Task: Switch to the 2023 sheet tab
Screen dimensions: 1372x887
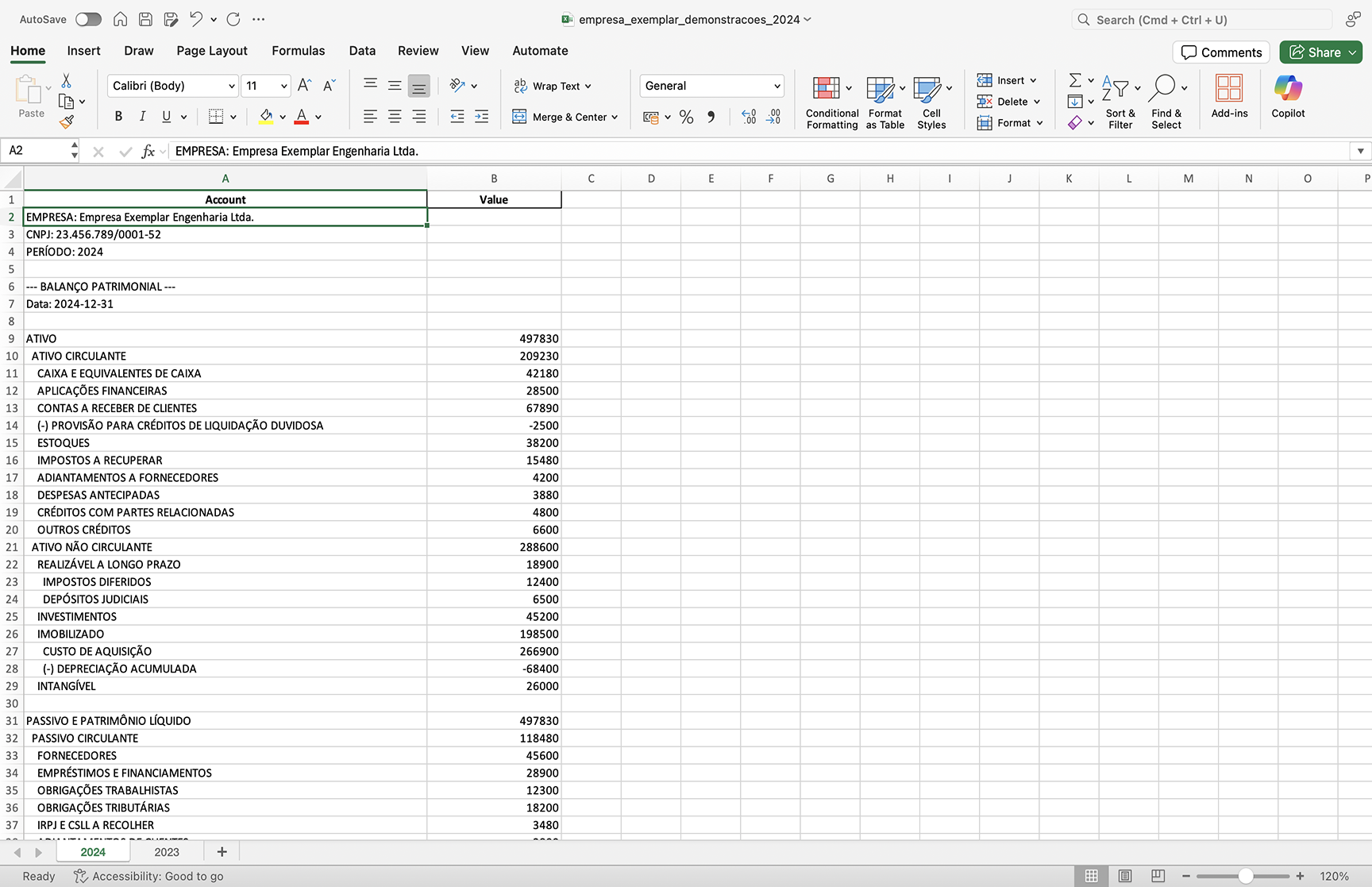Action: 167,852
